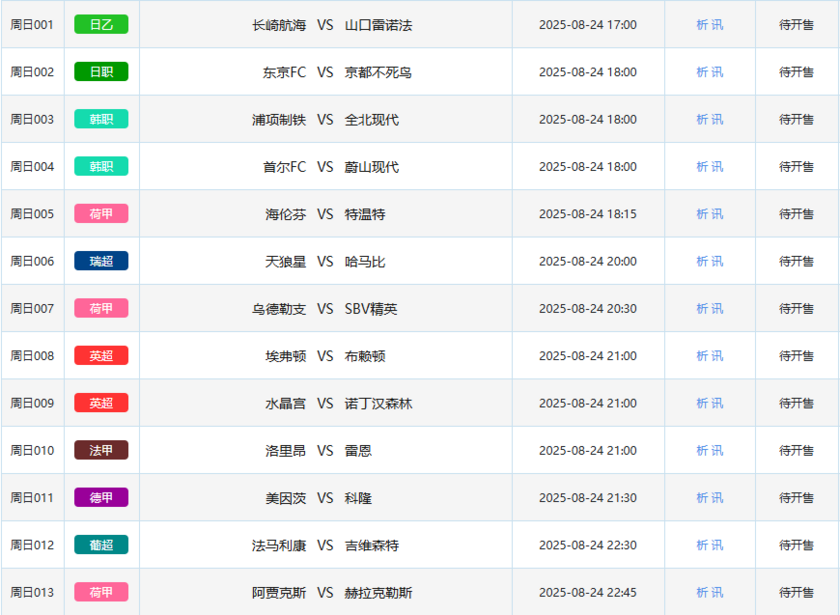Image resolution: width=840 pixels, height=615 pixels.
Task: Click 待开售 status for 法马利康 match
Action: (x=796, y=545)
